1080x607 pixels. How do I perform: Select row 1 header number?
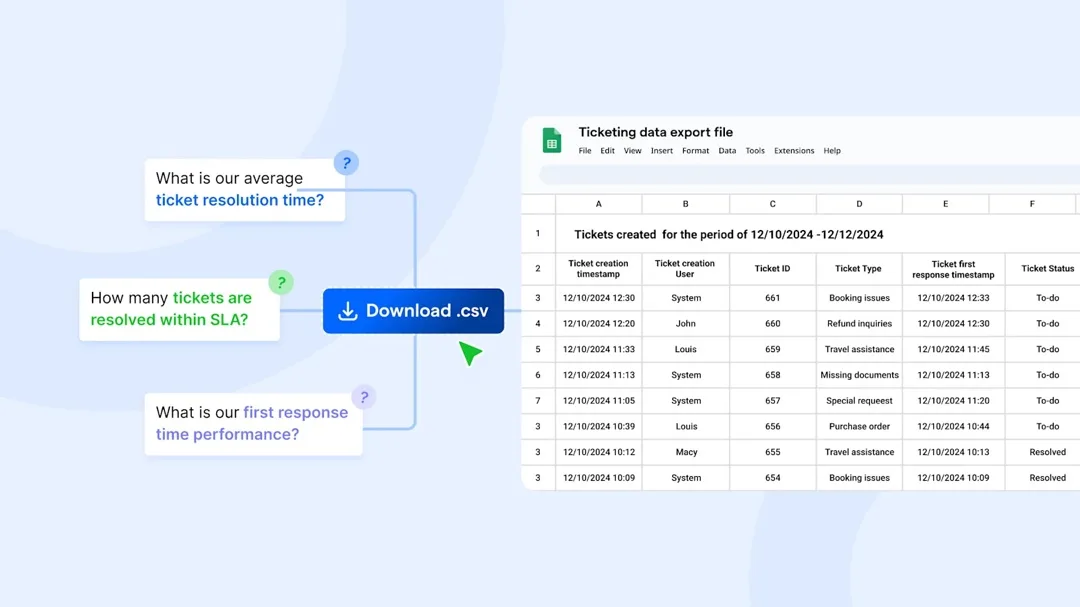click(x=538, y=234)
